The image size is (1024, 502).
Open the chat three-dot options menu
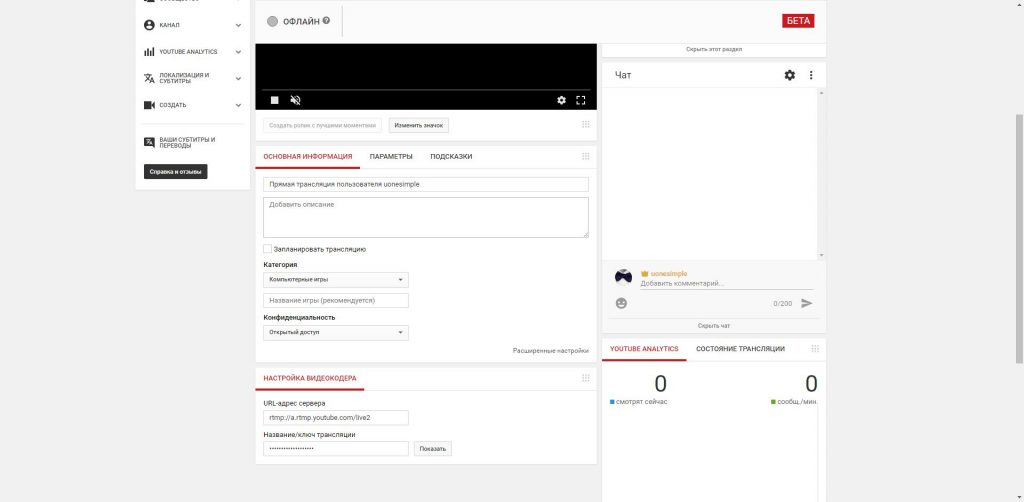click(811, 75)
